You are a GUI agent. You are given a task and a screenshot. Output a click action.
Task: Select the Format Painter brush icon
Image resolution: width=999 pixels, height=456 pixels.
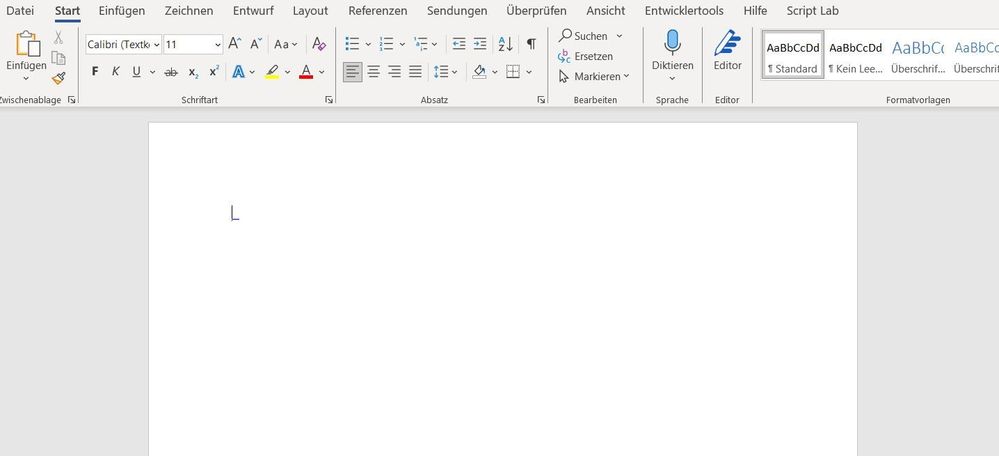(x=59, y=78)
